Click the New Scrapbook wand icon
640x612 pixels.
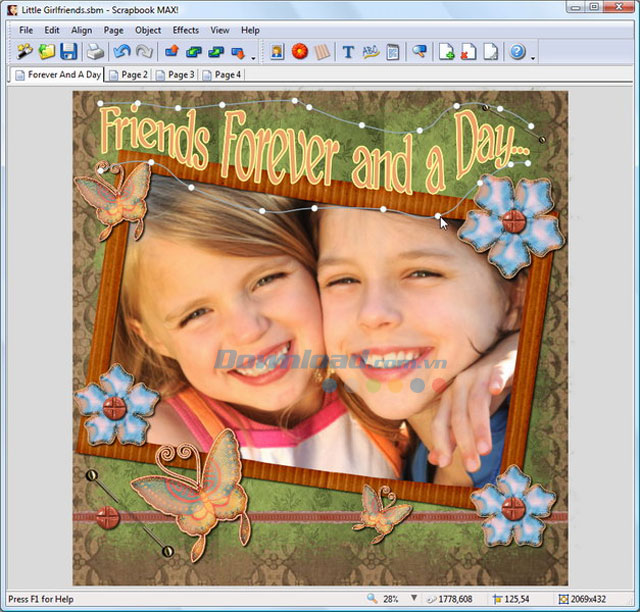click(x=24, y=52)
